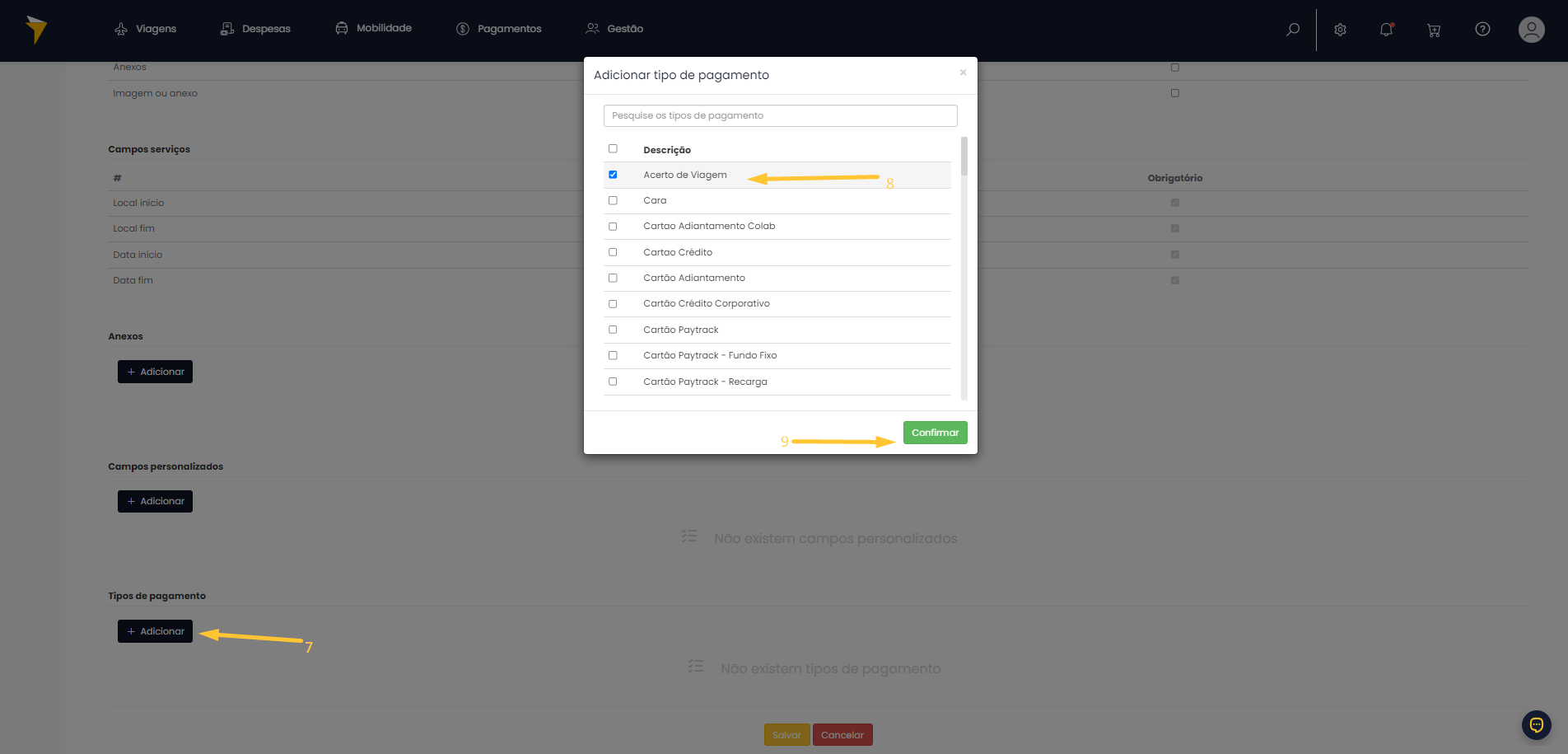The height and width of the screenshot is (754, 1568).
Task: Open the Mobilidade menu
Action: 374,28
